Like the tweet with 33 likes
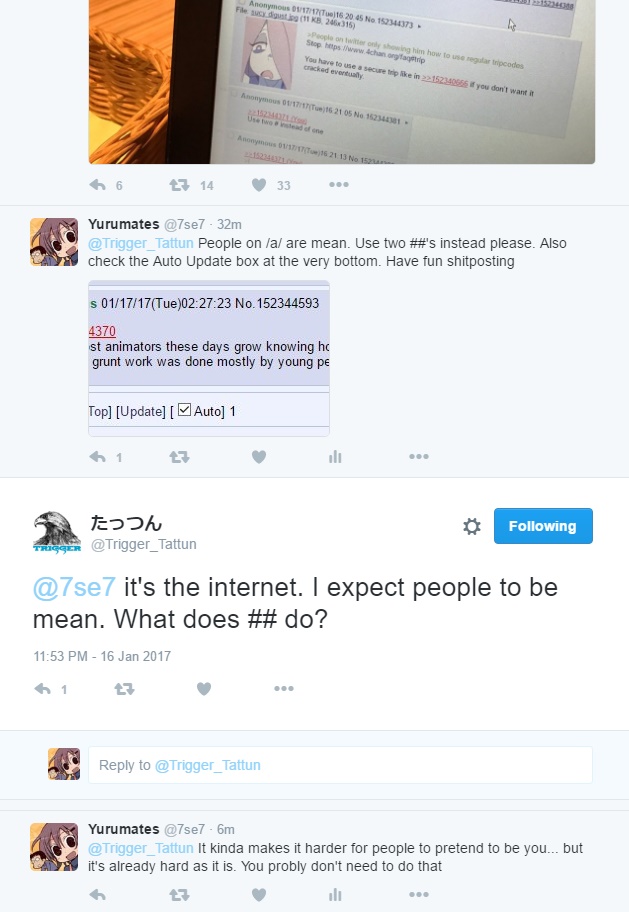Screen dimensions: 629x912 point(259,185)
